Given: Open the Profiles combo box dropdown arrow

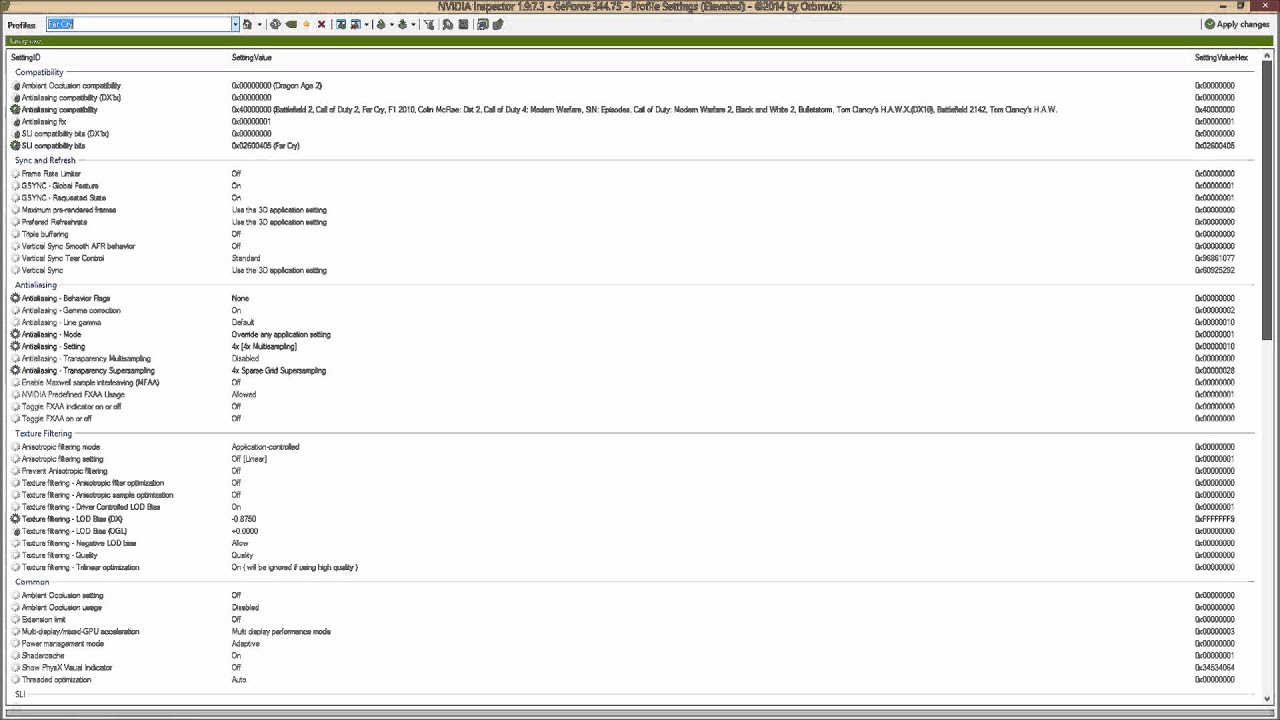Looking at the screenshot, I should click(235, 24).
